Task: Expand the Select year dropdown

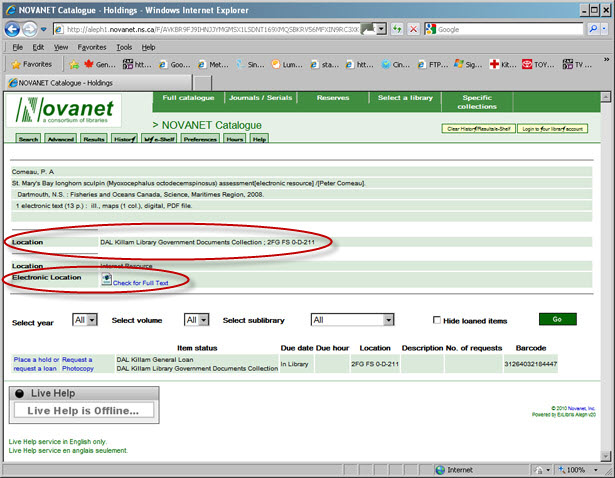Action: [x=84, y=320]
